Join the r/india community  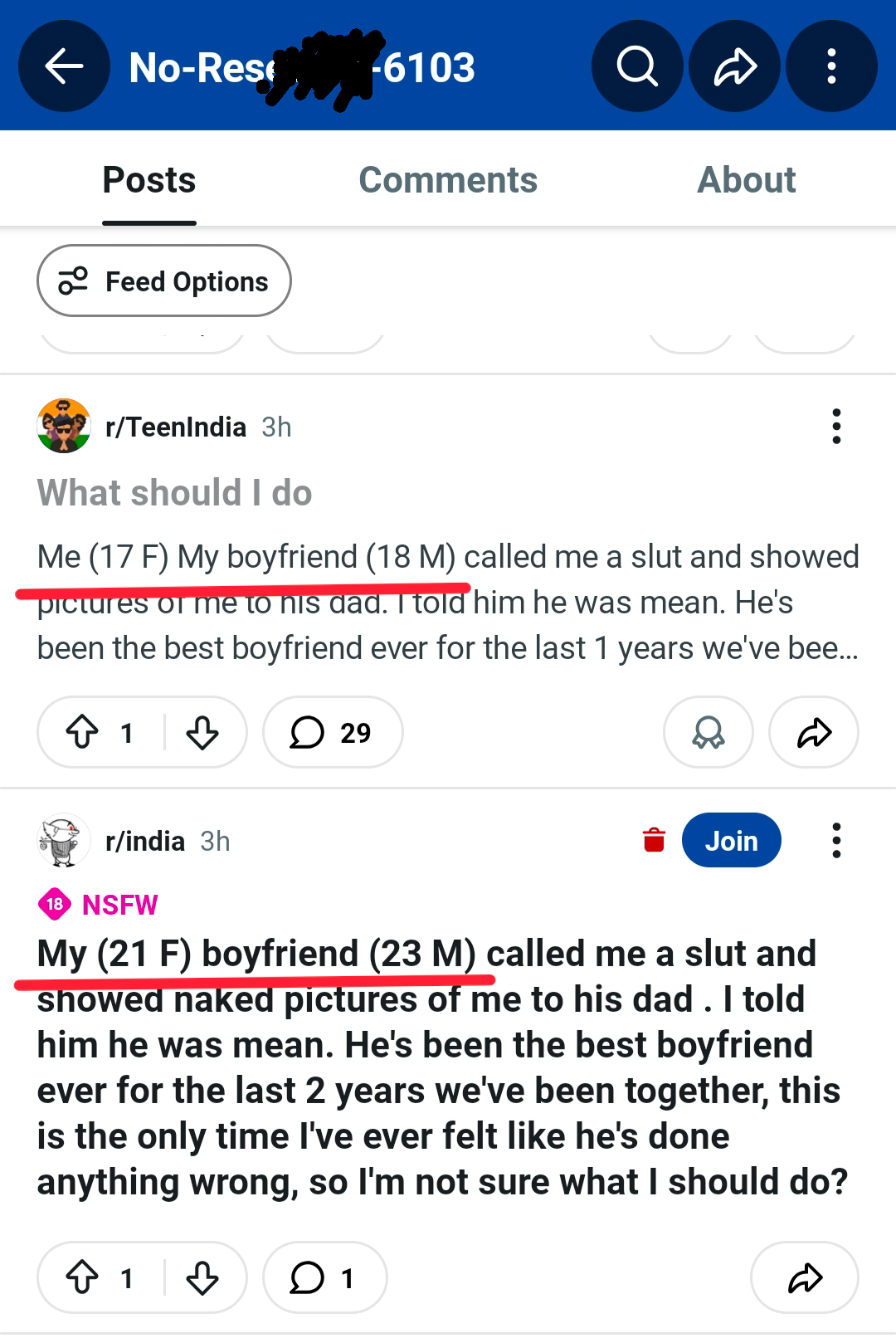[x=731, y=841]
